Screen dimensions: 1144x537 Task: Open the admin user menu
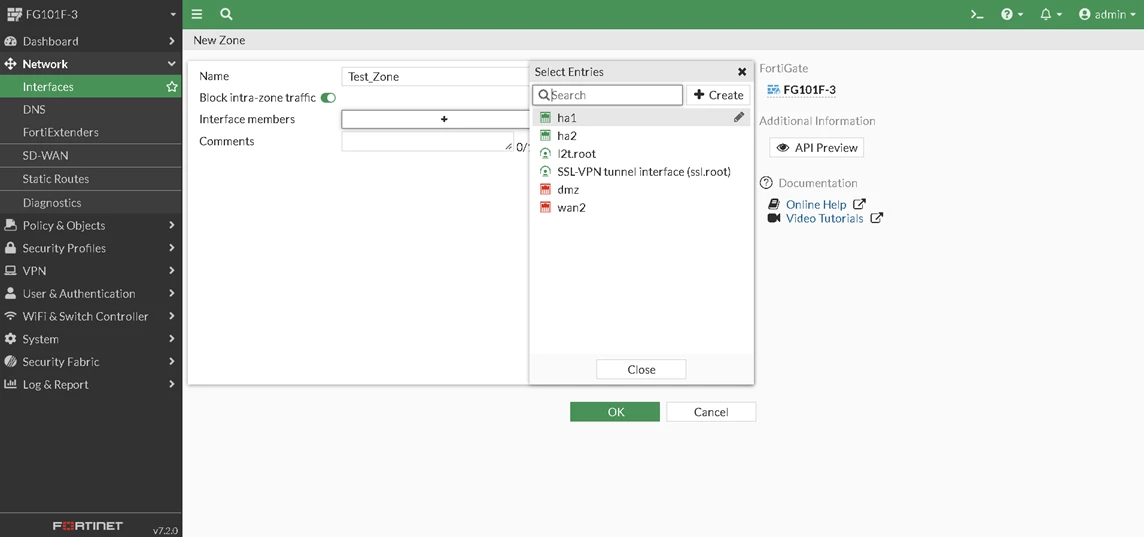click(1106, 14)
